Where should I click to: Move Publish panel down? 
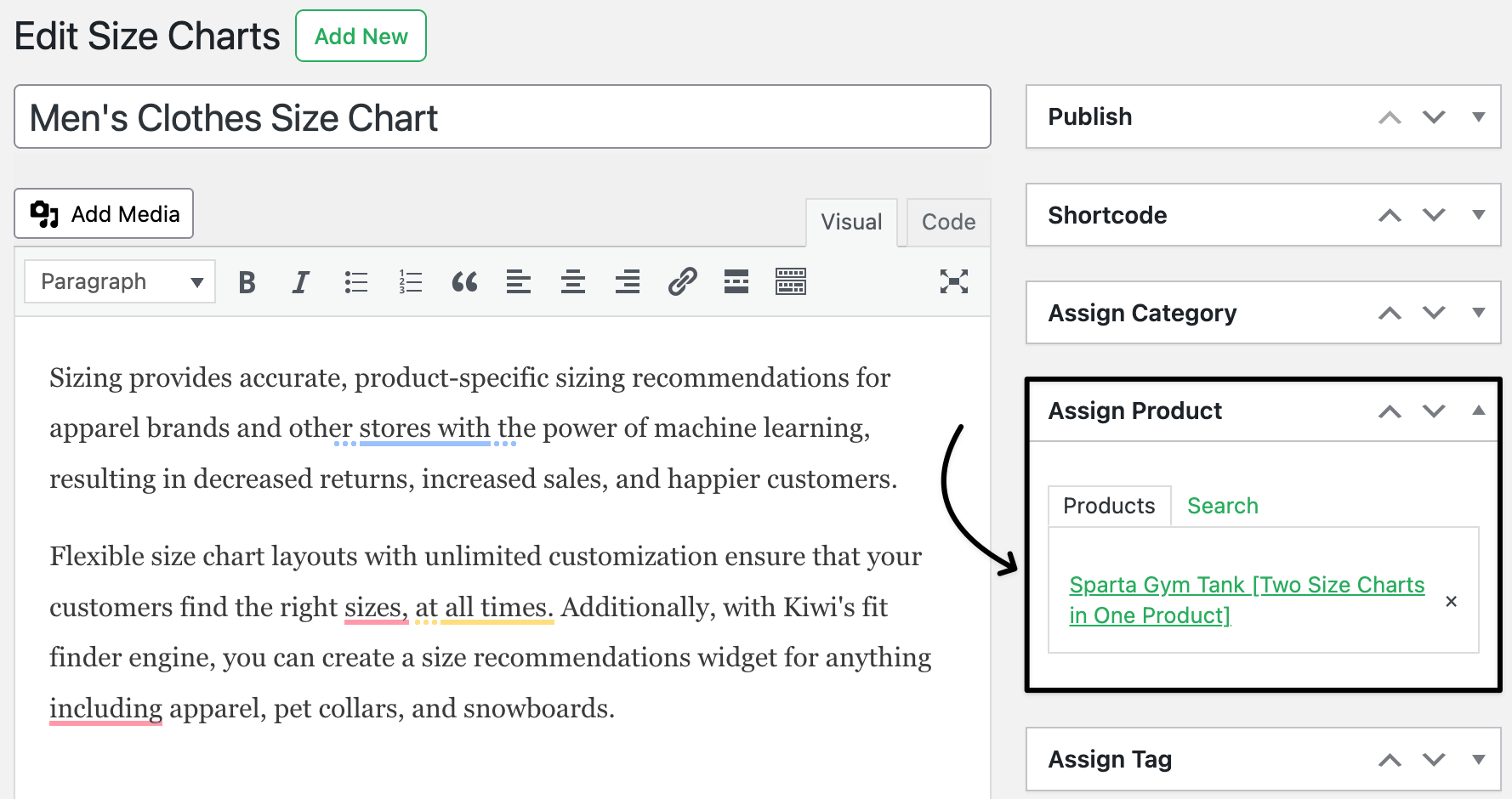tap(1435, 117)
